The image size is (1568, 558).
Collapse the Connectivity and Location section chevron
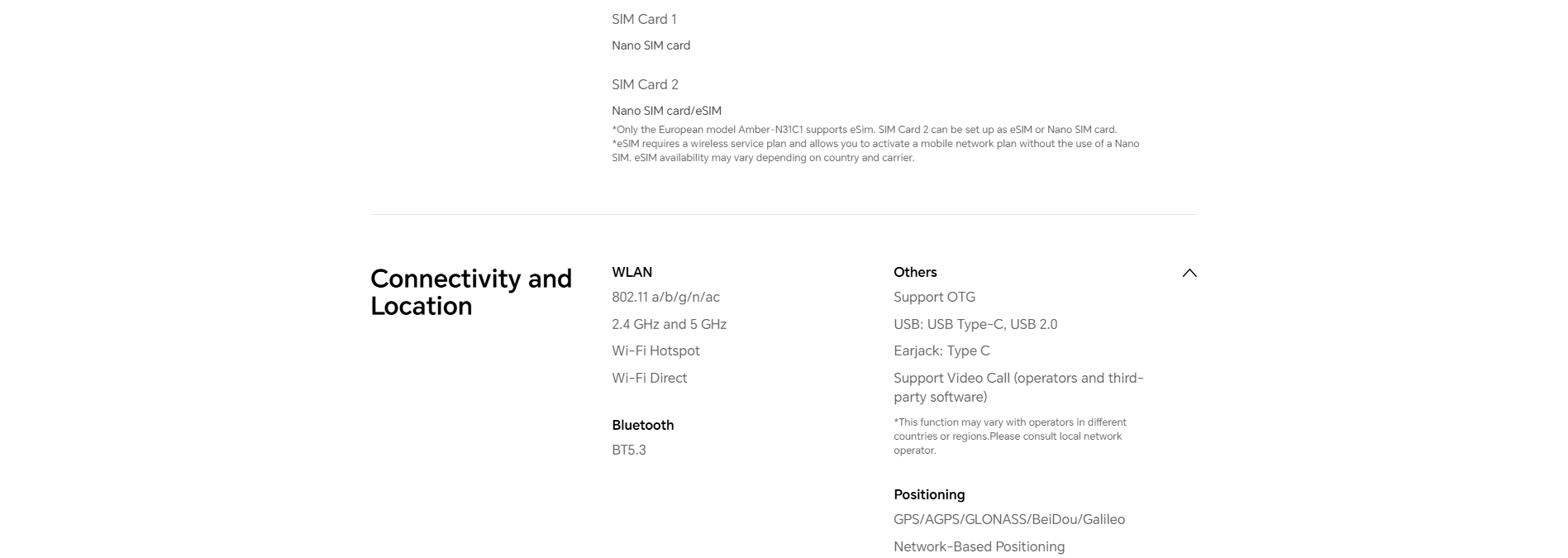pyautogui.click(x=1189, y=273)
